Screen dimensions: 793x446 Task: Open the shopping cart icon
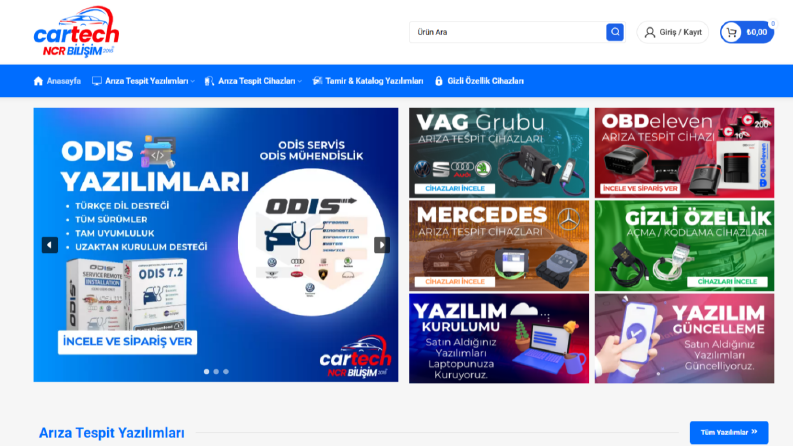coord(731,32)
